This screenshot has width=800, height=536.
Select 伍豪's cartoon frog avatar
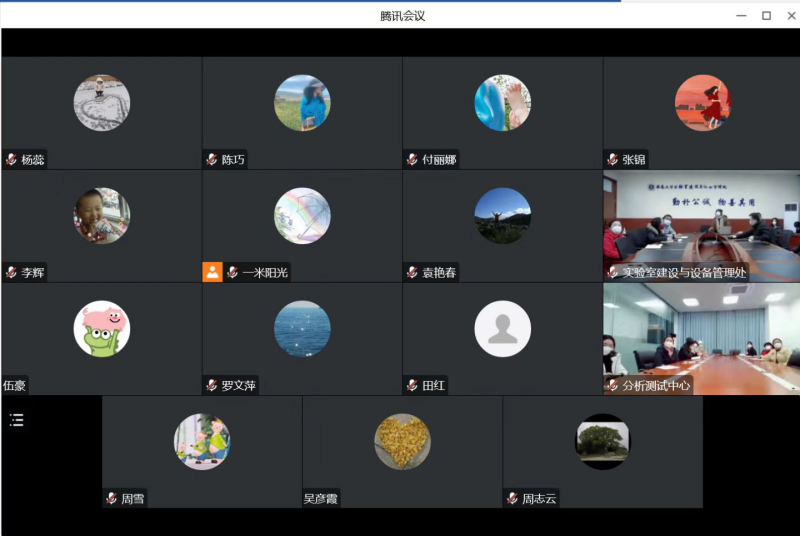(x=102, y=328)
